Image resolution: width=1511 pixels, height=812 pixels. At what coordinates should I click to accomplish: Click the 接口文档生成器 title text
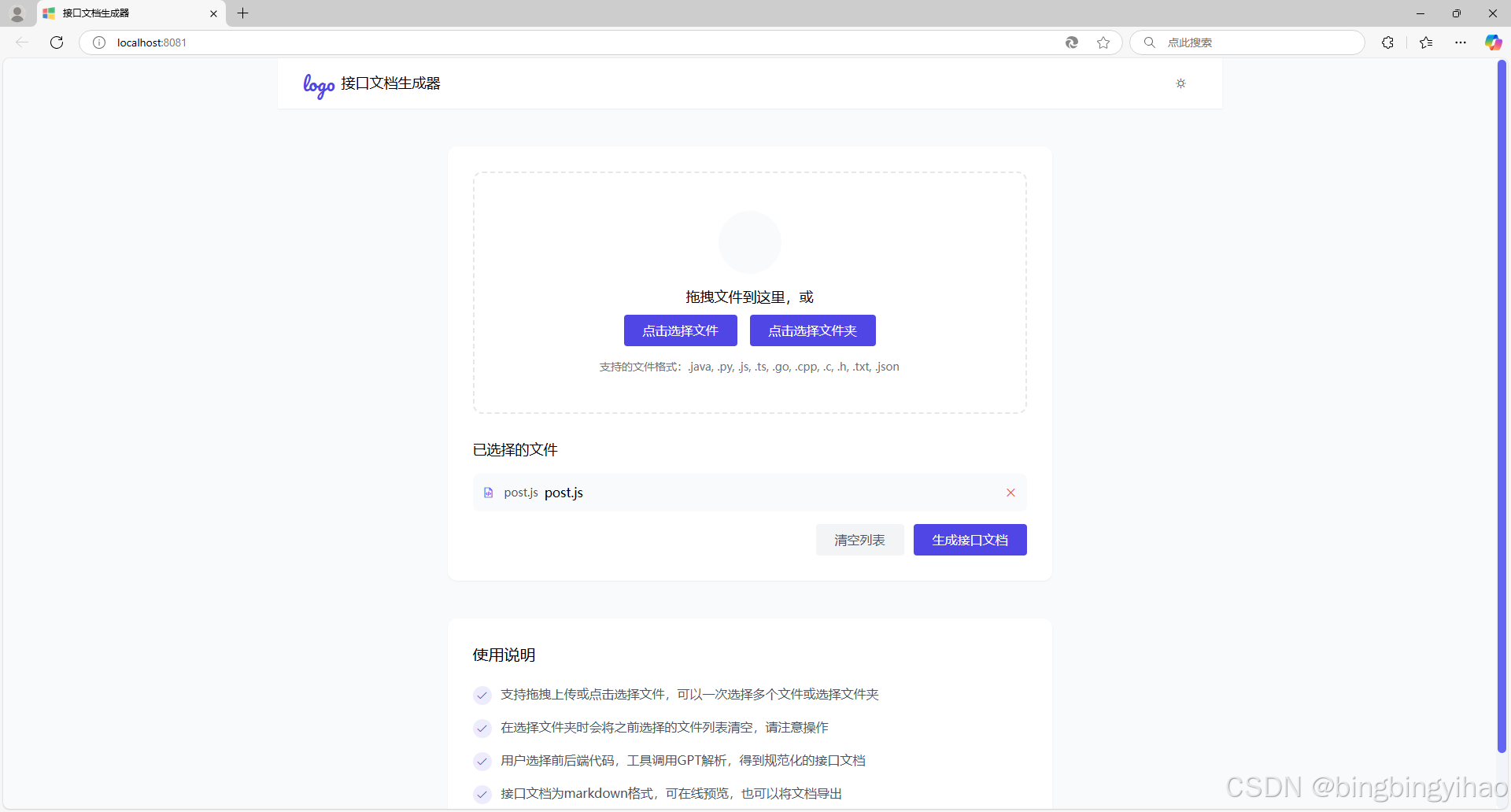390,83
